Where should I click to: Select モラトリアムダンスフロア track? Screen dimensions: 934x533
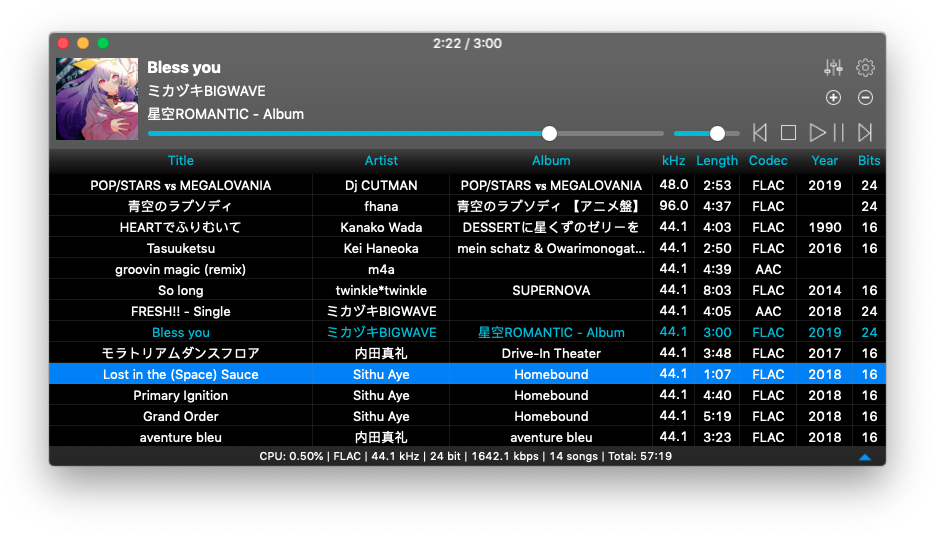point(180,354)
